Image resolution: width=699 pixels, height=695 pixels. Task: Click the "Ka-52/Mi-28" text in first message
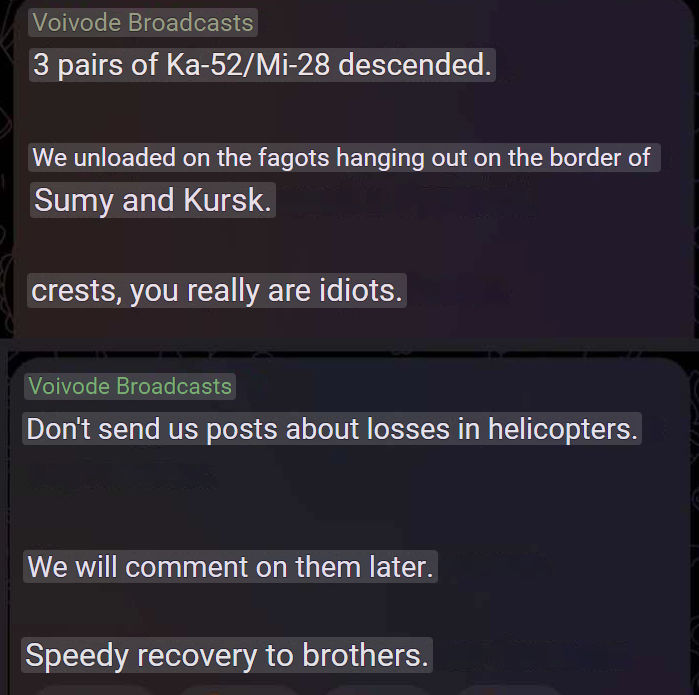248,65
